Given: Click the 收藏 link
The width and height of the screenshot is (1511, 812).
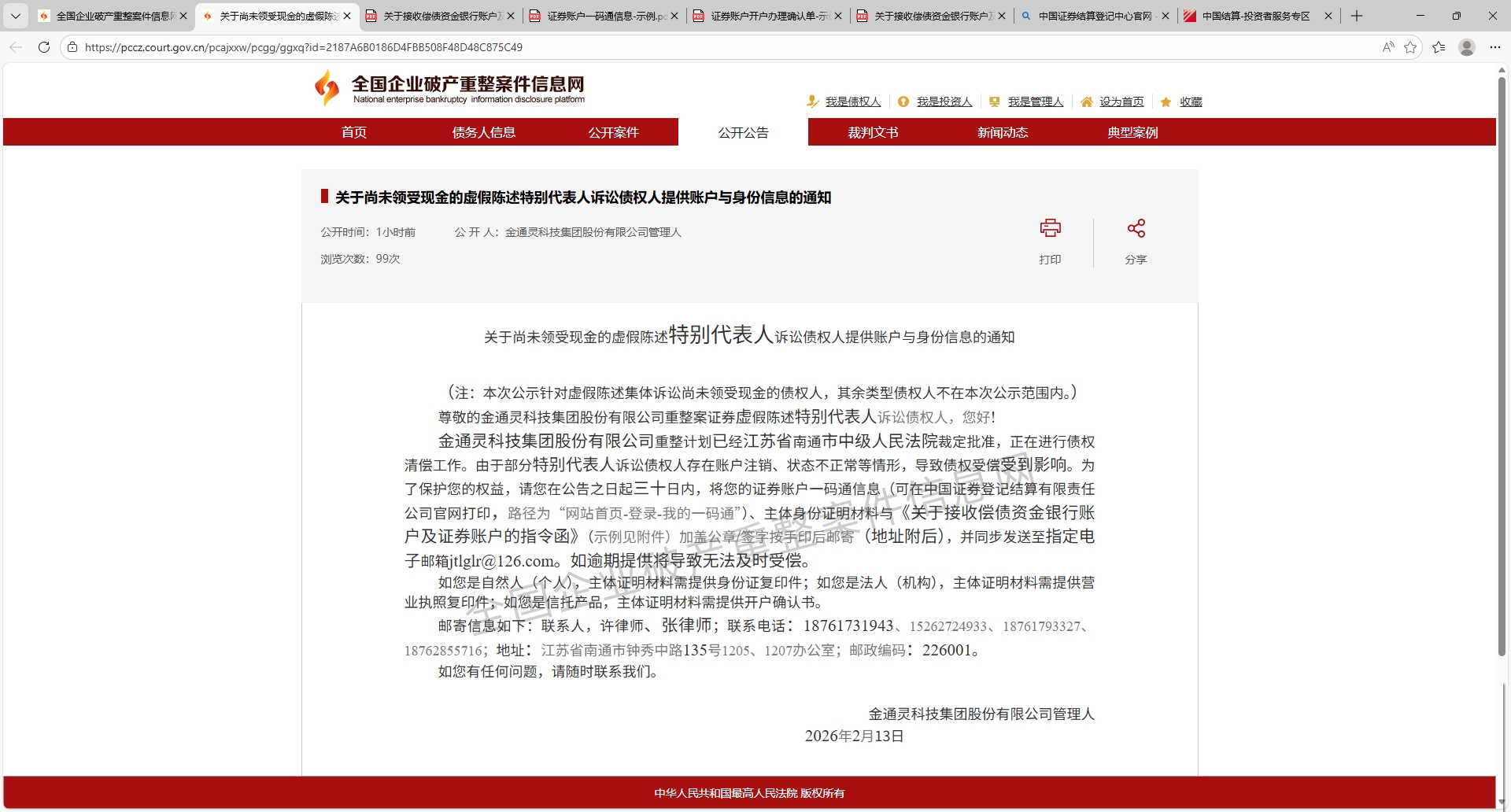Looking at the screenshot, I should point(1191,101).
